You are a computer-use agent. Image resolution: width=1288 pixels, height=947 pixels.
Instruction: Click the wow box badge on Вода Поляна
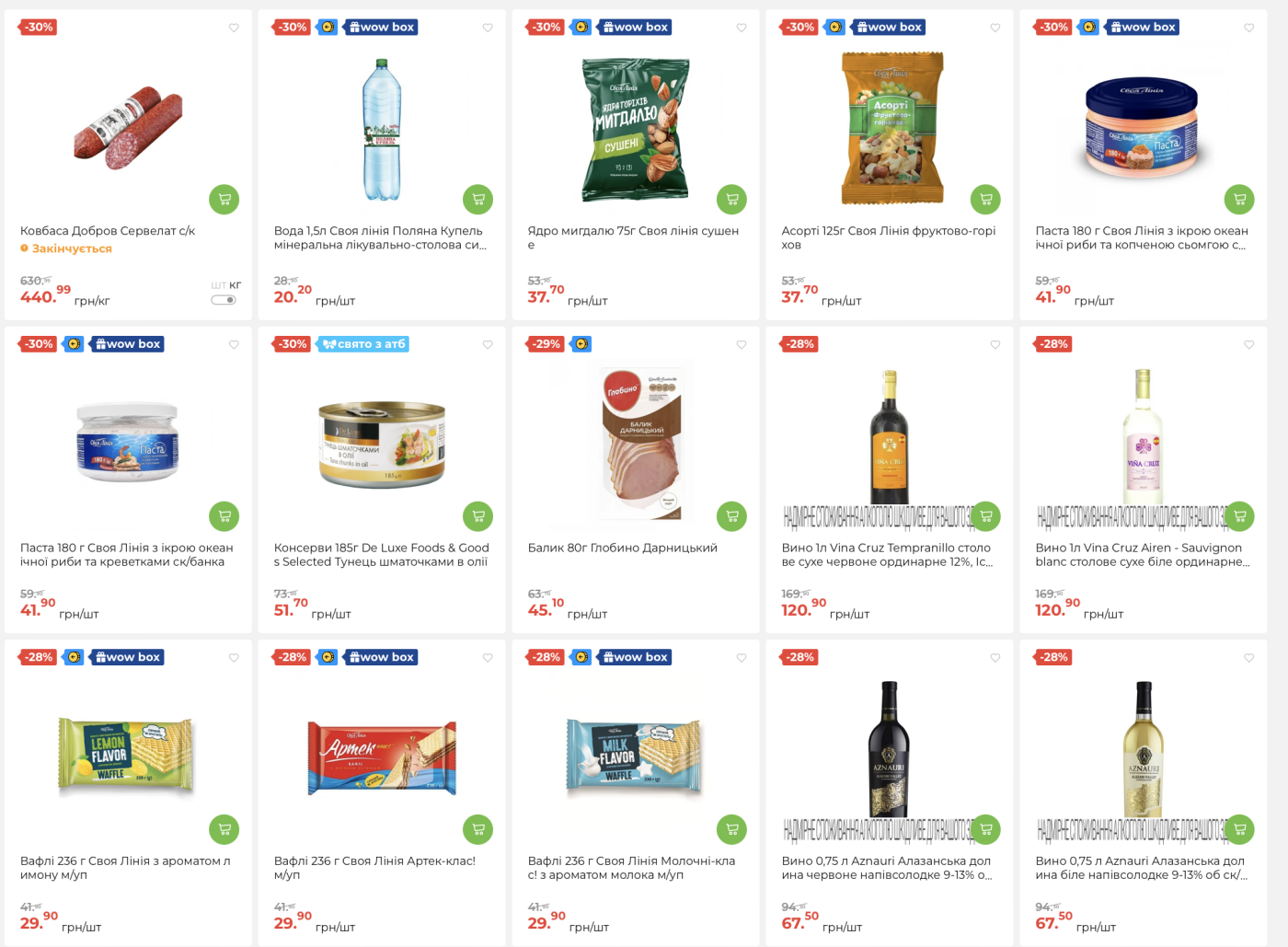[381, 28]
